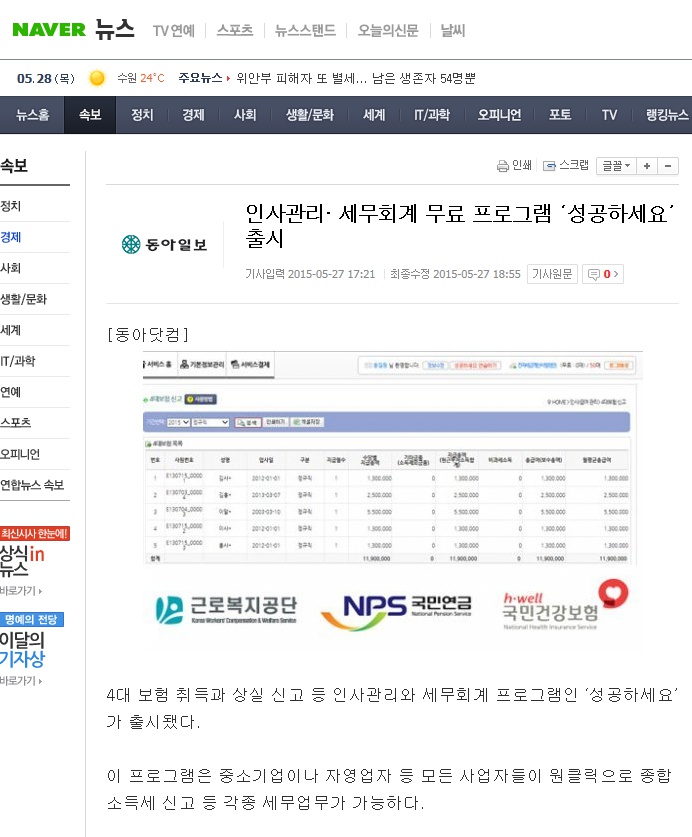692x837 pixels.
Task: Click the [동아닷컴] byline text
Action: [x=148, y=335]
